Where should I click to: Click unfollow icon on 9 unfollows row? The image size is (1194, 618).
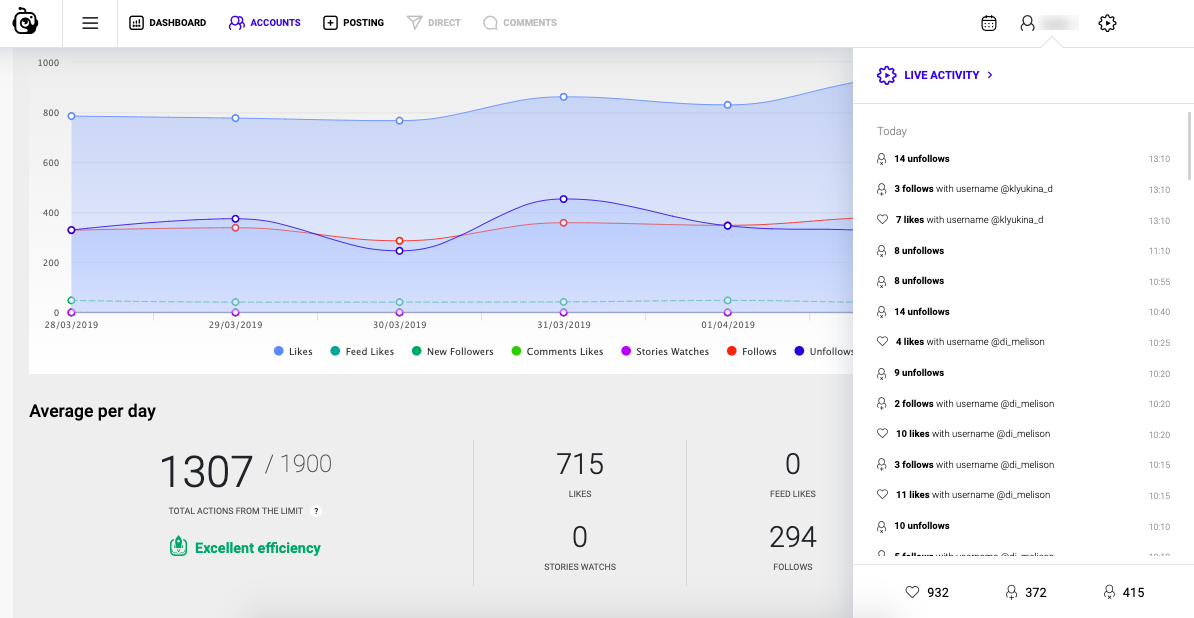click(x=882, y=373)
